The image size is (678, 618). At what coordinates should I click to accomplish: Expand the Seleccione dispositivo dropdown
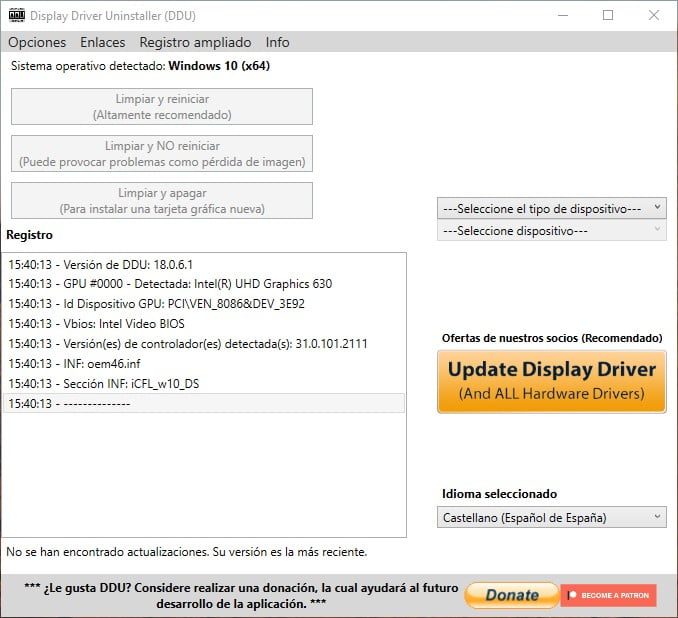tap(551, 231)
